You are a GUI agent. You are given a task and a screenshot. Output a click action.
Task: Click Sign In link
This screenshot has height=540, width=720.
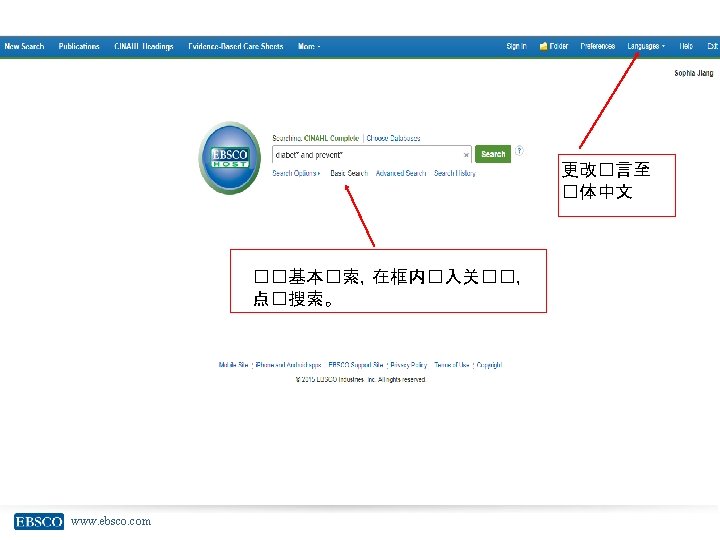click(516, 46)
